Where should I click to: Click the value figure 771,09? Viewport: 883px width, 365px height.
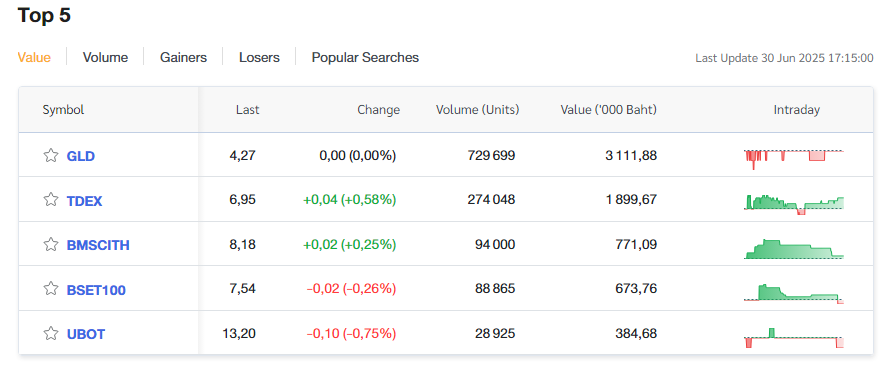(636, 244)
